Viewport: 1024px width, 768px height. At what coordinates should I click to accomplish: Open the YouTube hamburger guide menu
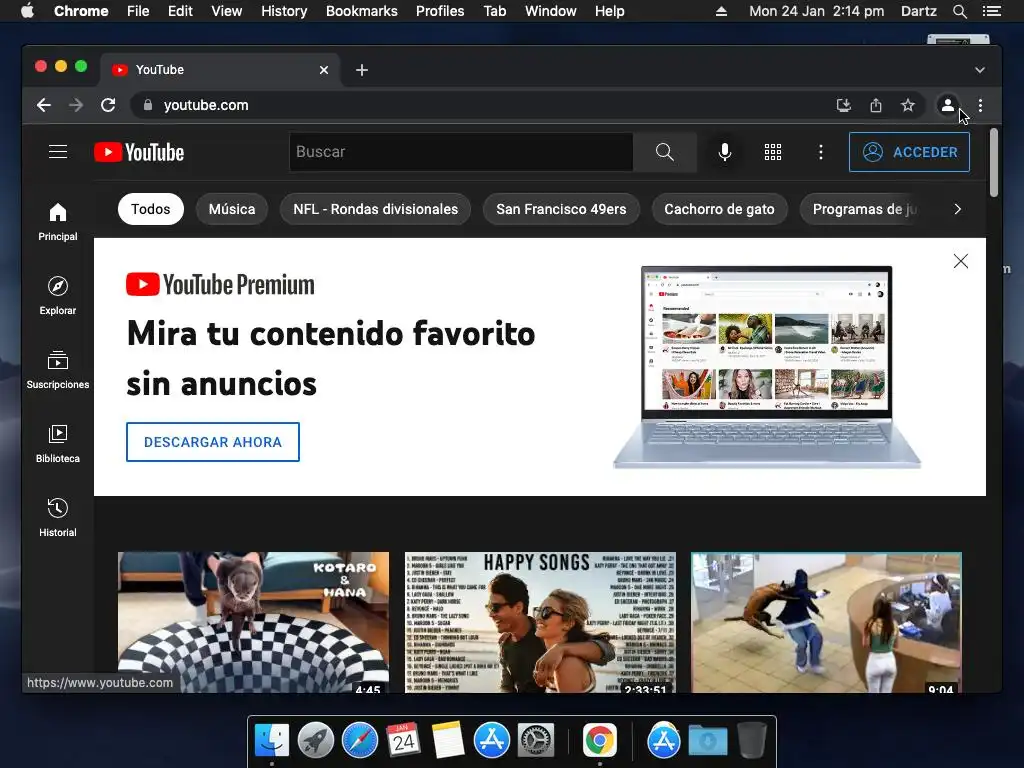(58, 152)
